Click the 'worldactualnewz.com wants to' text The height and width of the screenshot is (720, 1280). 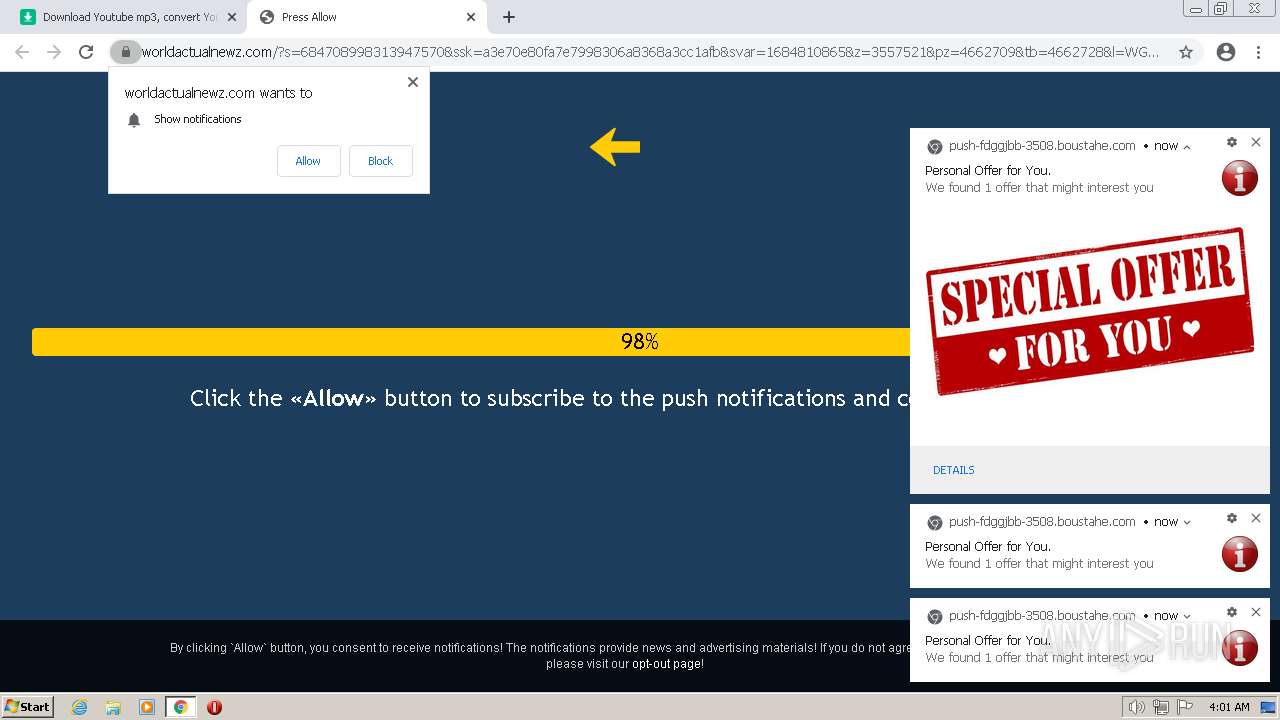tap(218, 93)
